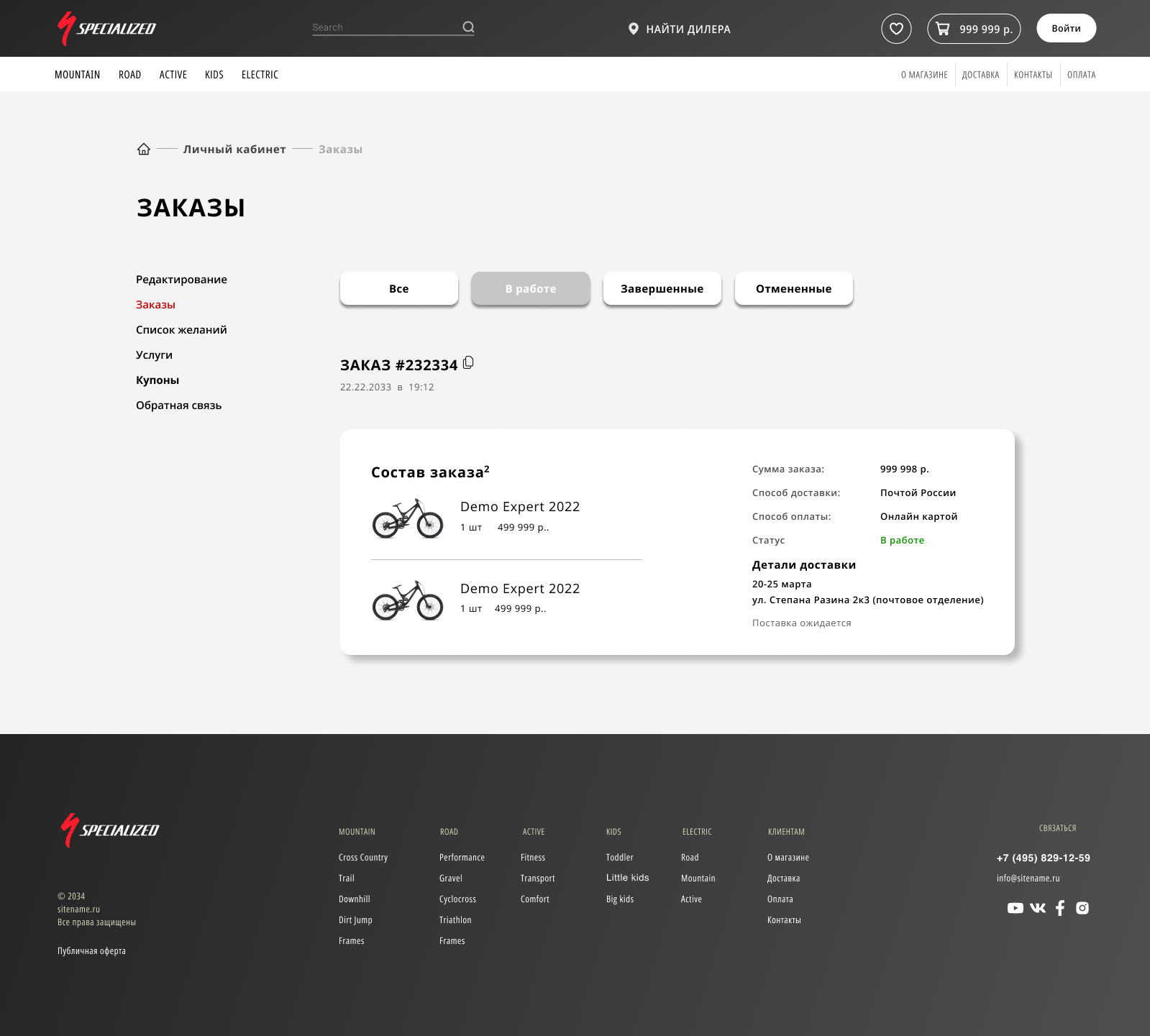Image resolution: width=1150 pixels, height=1036 pixels.
Task: Select the Отмененные orders tab
Action: click(794, 288)
